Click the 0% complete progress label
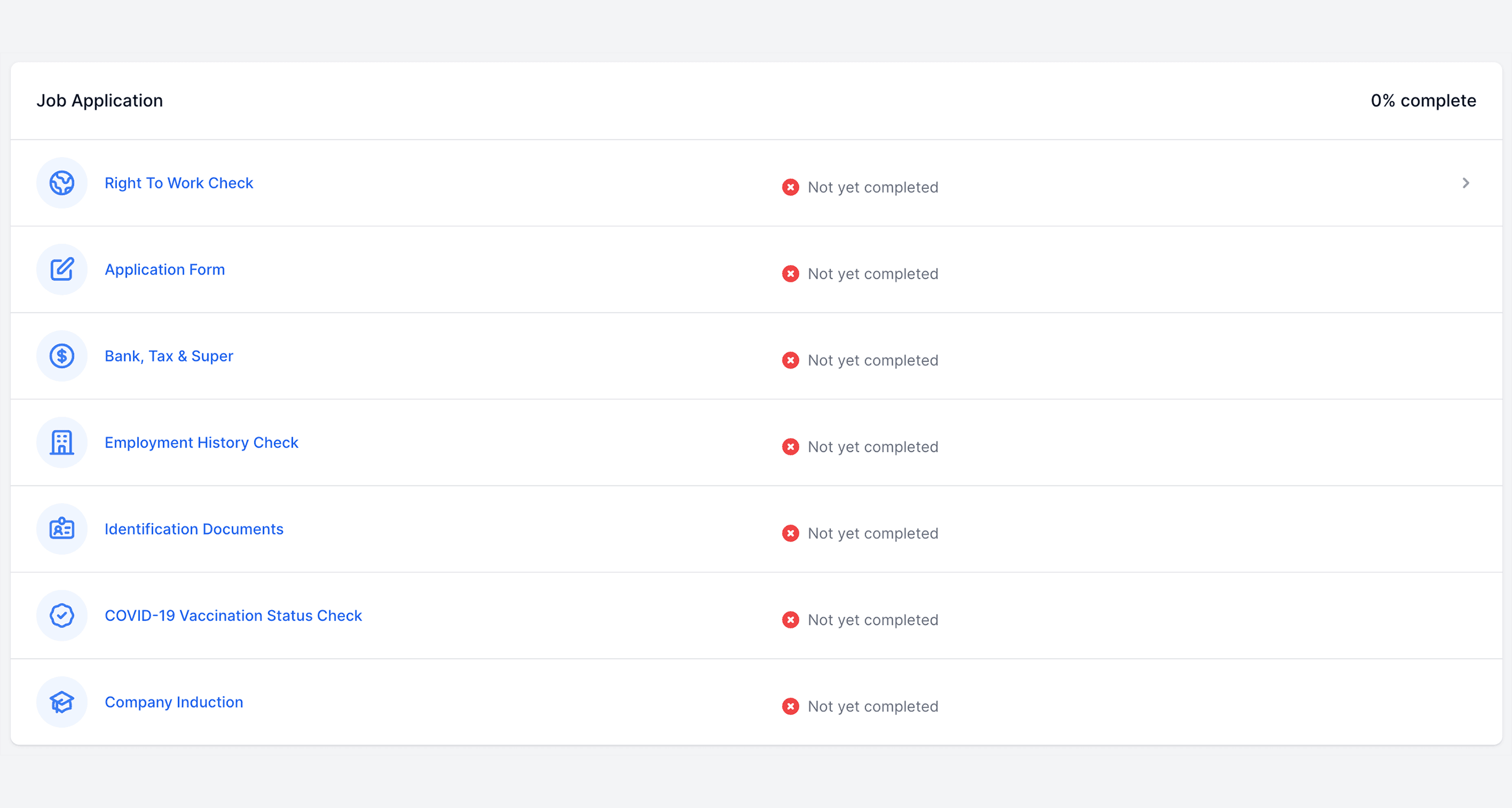1512x808 pixels. coord(1423,100)
